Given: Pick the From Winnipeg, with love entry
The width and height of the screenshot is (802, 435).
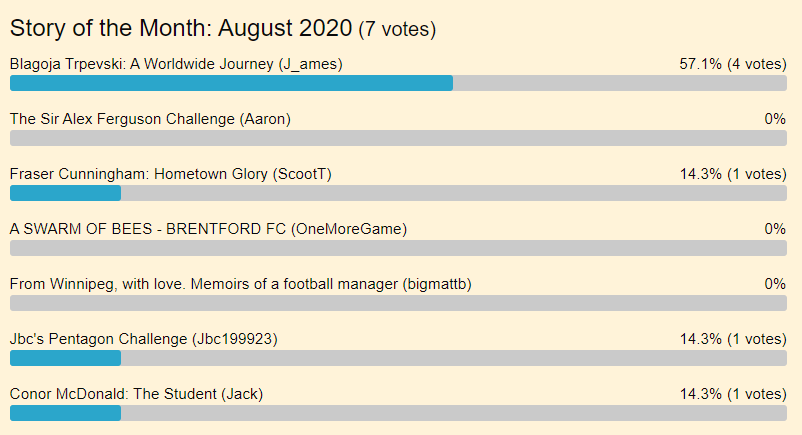Looking at the screenshot, I should coord(240,284).
